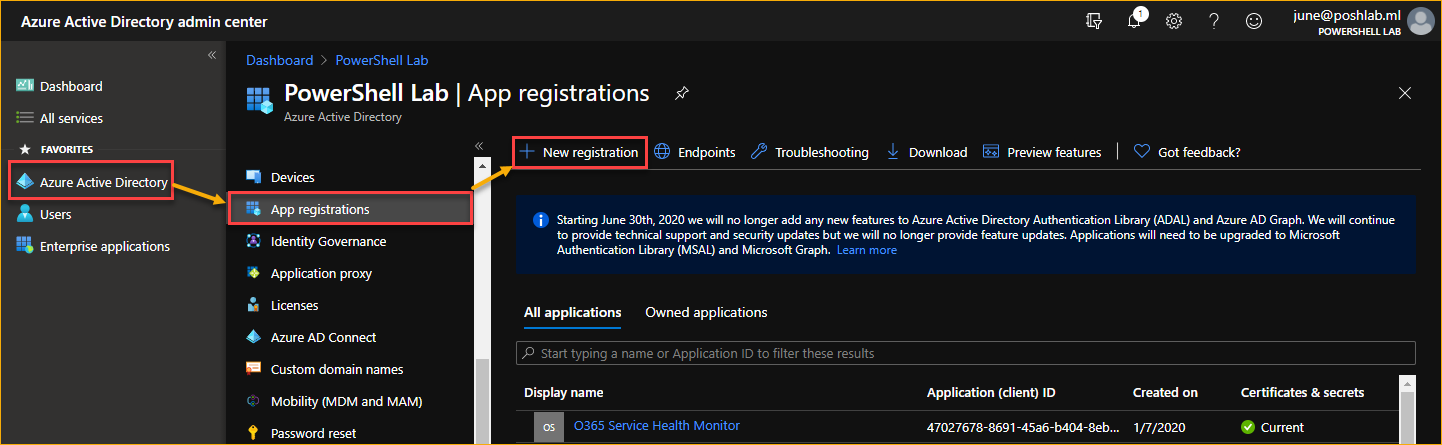
Task: Open the Endpoints toolbar item
Action: pyautogui.click(x=694, y=152)
